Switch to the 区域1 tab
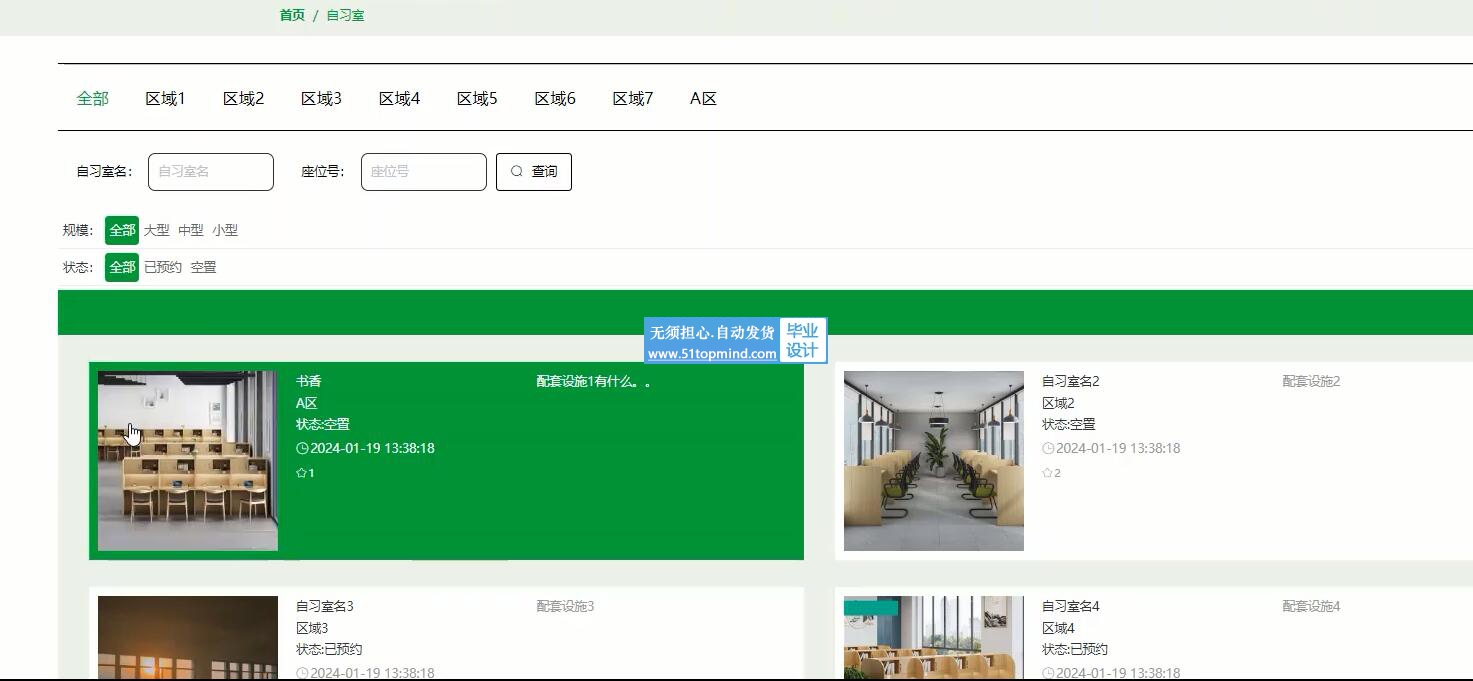 [x=166, y=98]
